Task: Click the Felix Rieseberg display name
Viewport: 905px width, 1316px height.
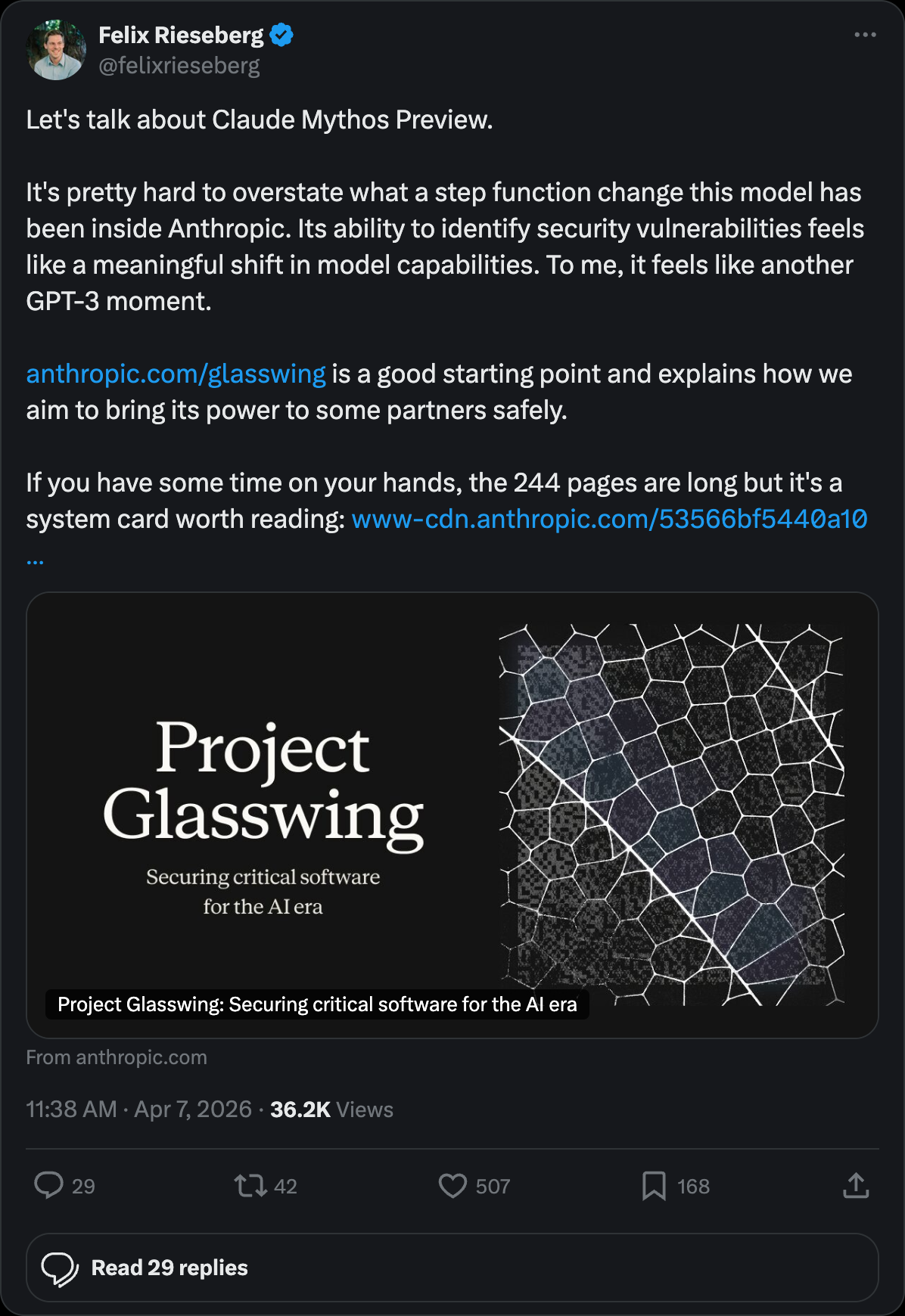Action: [x=181, y=35]
